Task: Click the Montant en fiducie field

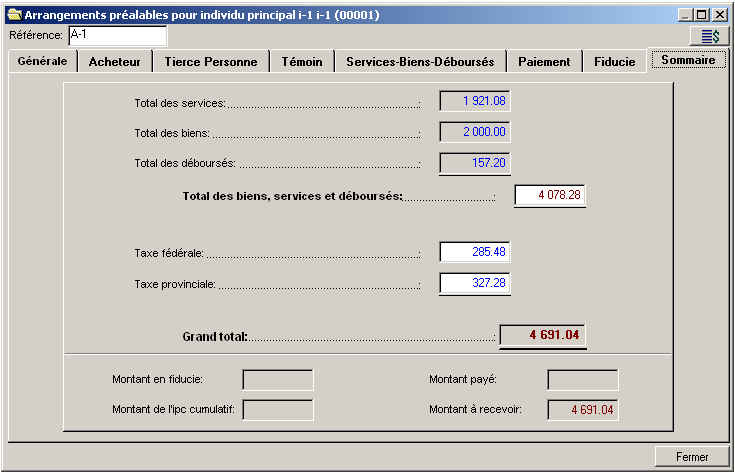Action: point(278,379)
